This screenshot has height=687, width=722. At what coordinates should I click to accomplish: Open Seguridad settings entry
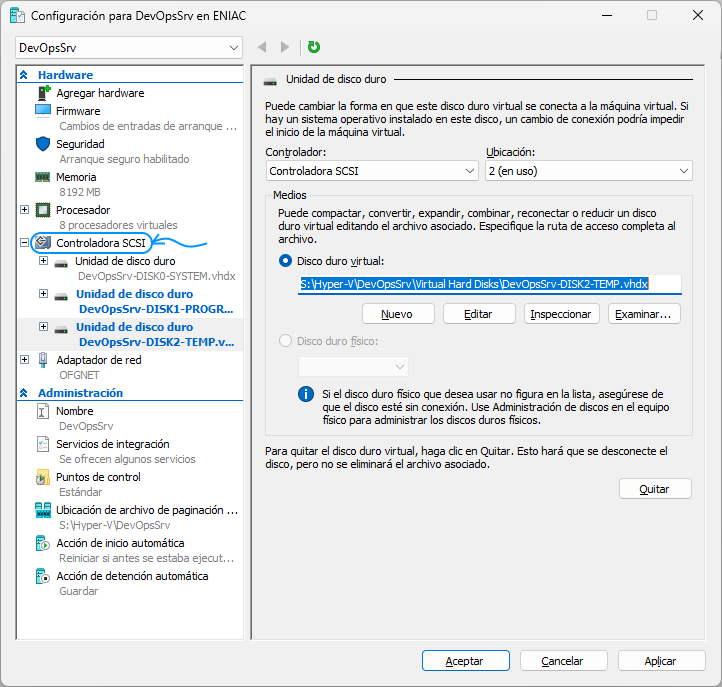click(x=80, y=144)
